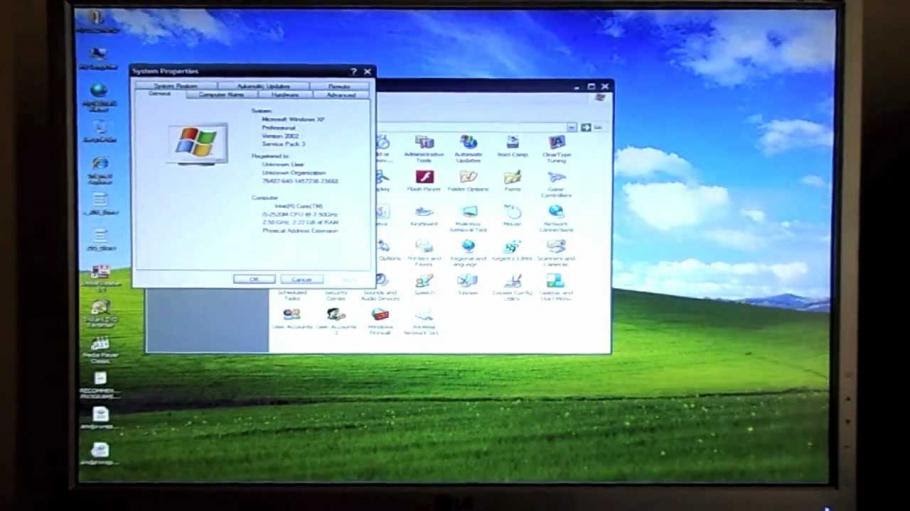Switch to the Computer Name tab
The height and width of the screenshot is (511, 910).
(x=221, y=94)
